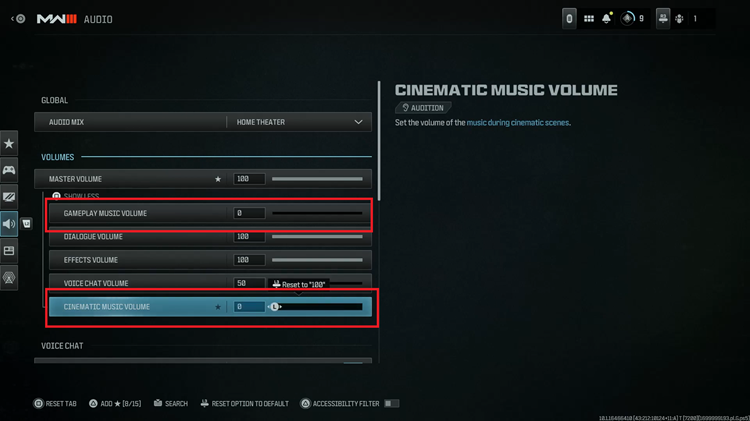This screenshot has width=750, height=421.
Task: Open the Network settings sidebar icon
Action: click(9, 277)
